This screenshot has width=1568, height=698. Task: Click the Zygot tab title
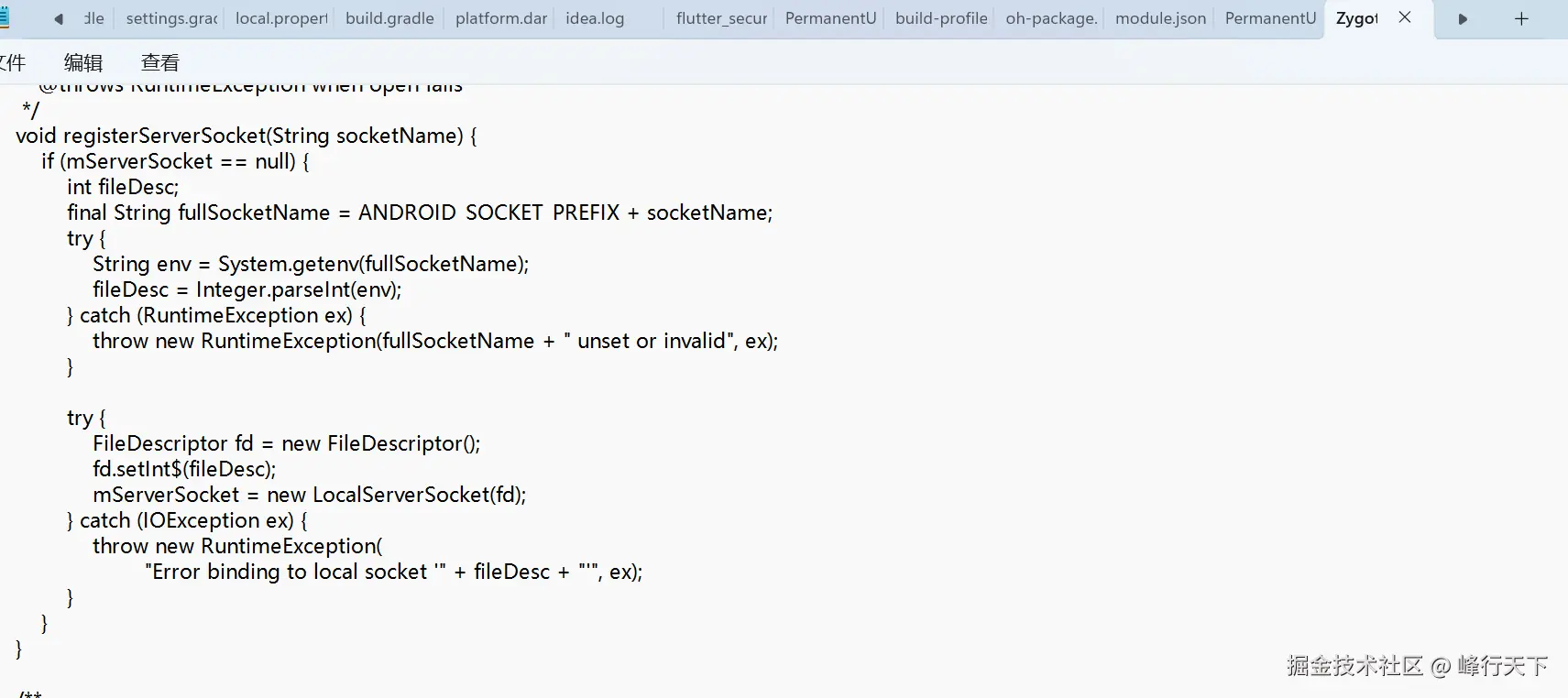tap(1356, 18)
